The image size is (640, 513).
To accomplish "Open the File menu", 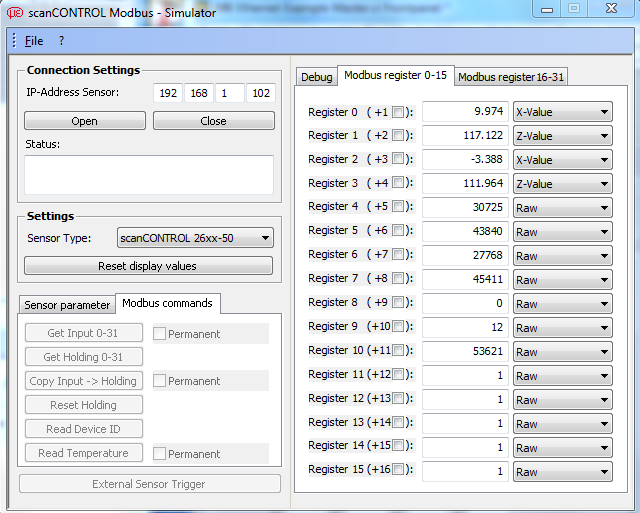I will pyautogui.click(x=34, y=41).
